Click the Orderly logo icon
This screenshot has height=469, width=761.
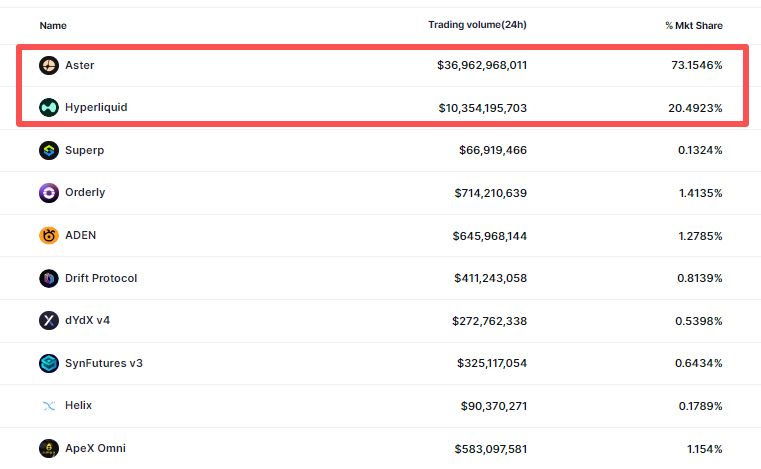pos(49,193)
